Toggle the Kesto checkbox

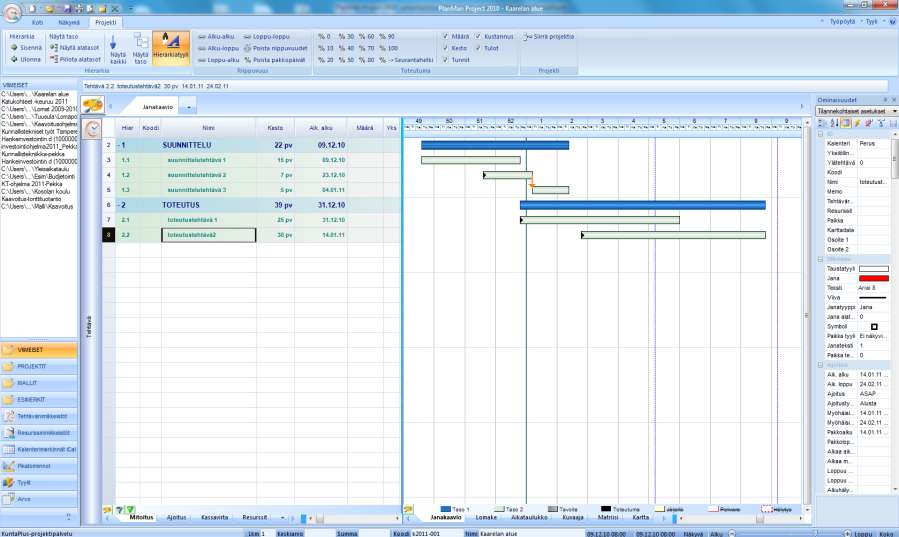click(x=445, y=48)
